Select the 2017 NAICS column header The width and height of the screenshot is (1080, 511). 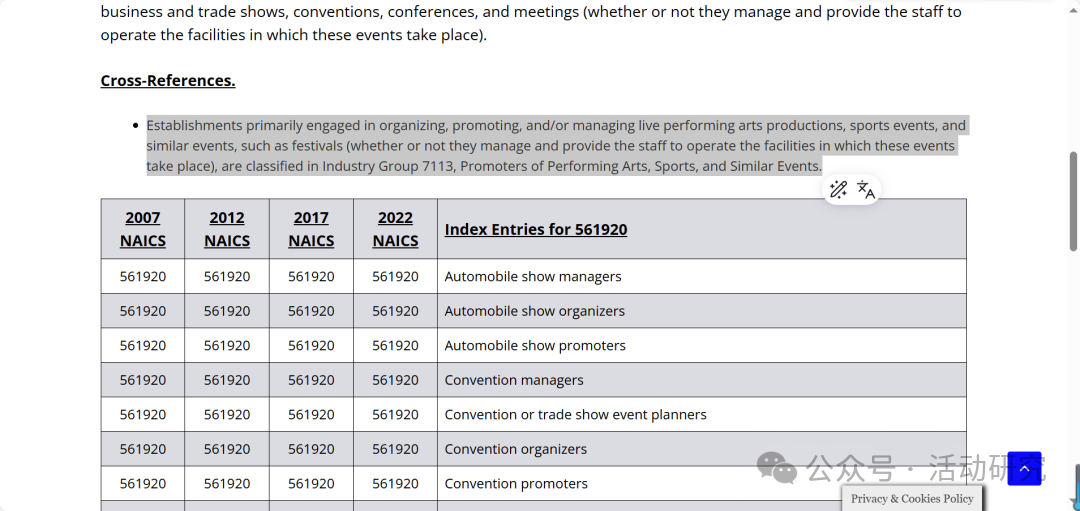tap(311, 229)
